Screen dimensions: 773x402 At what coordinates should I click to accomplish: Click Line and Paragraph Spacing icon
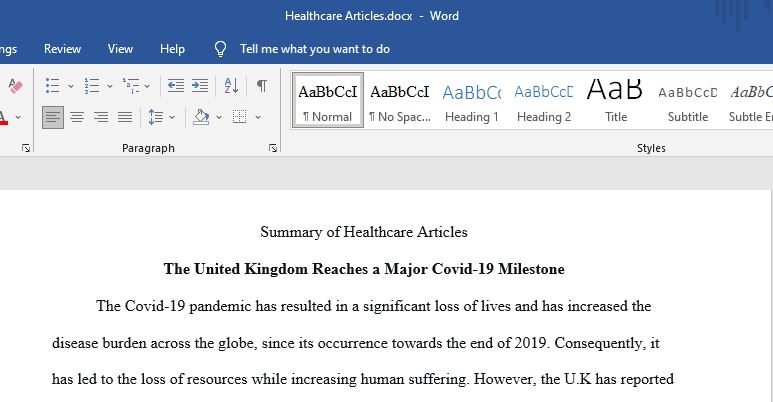tap(156, 117)
